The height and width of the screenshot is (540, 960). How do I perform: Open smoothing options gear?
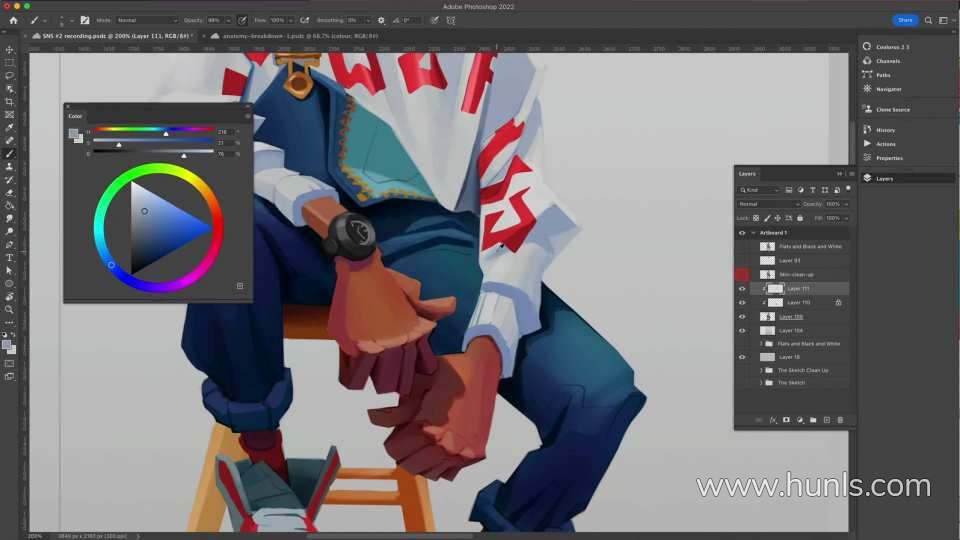381,20
